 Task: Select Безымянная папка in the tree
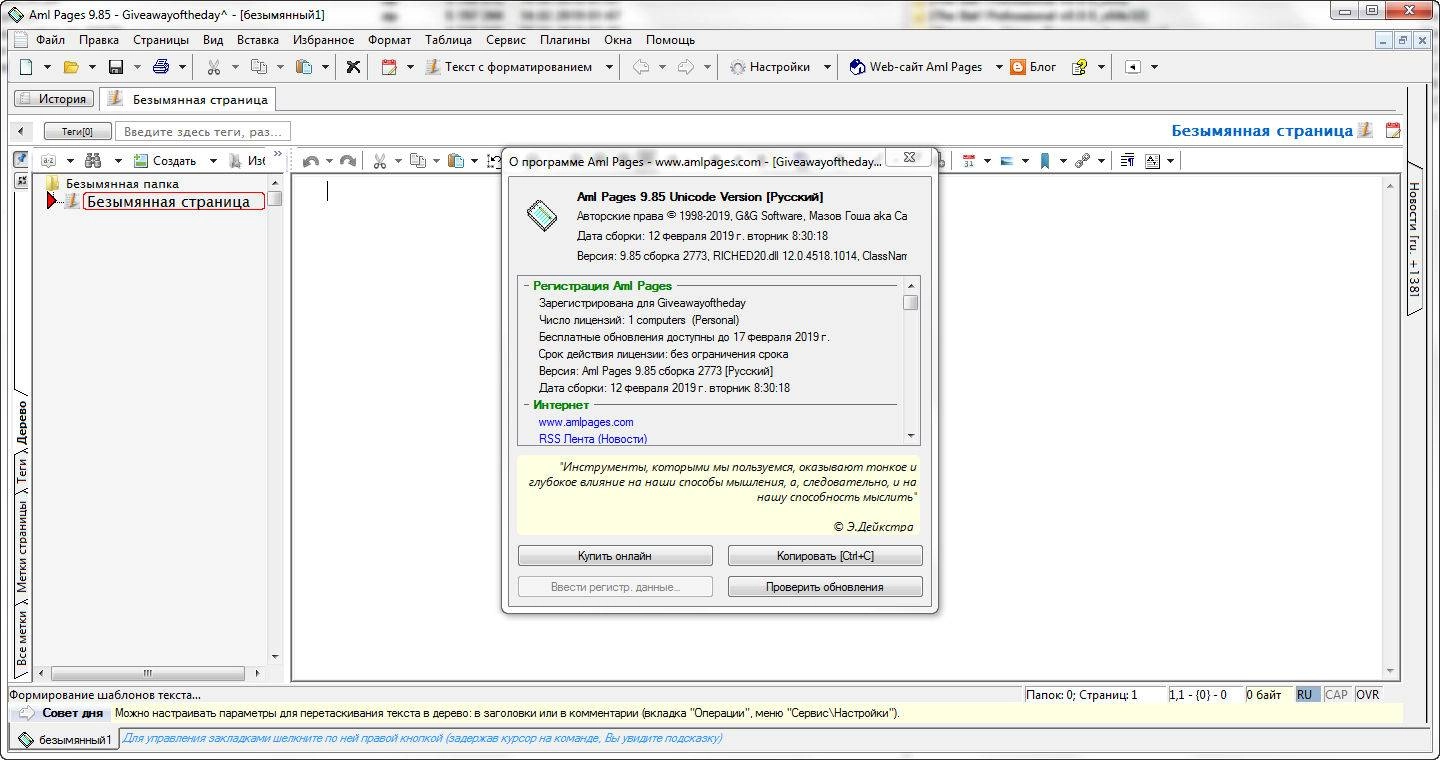[122, 183]
